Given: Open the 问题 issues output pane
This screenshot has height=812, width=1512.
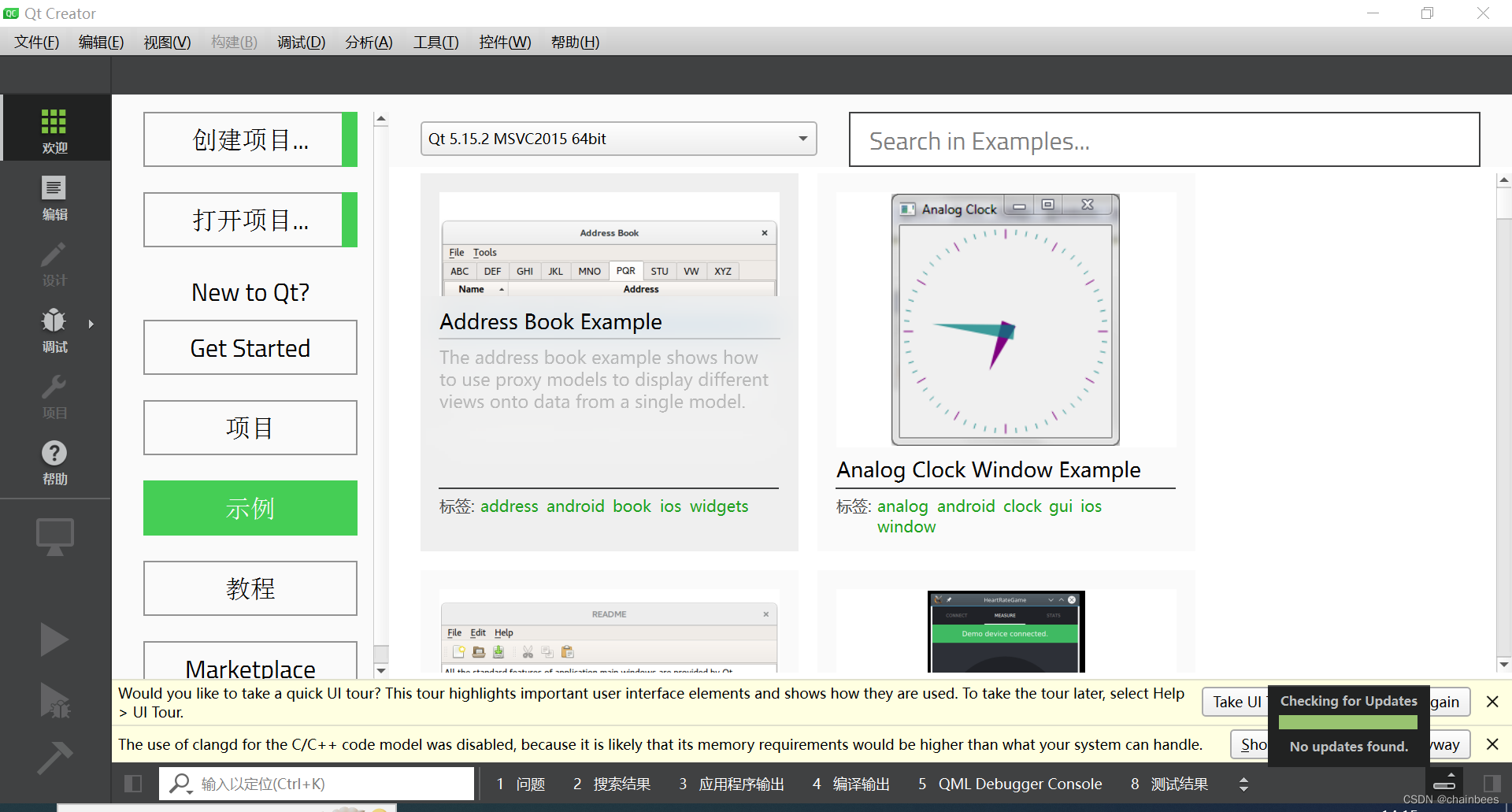Looking at the screenshot, I should point(521,784).
